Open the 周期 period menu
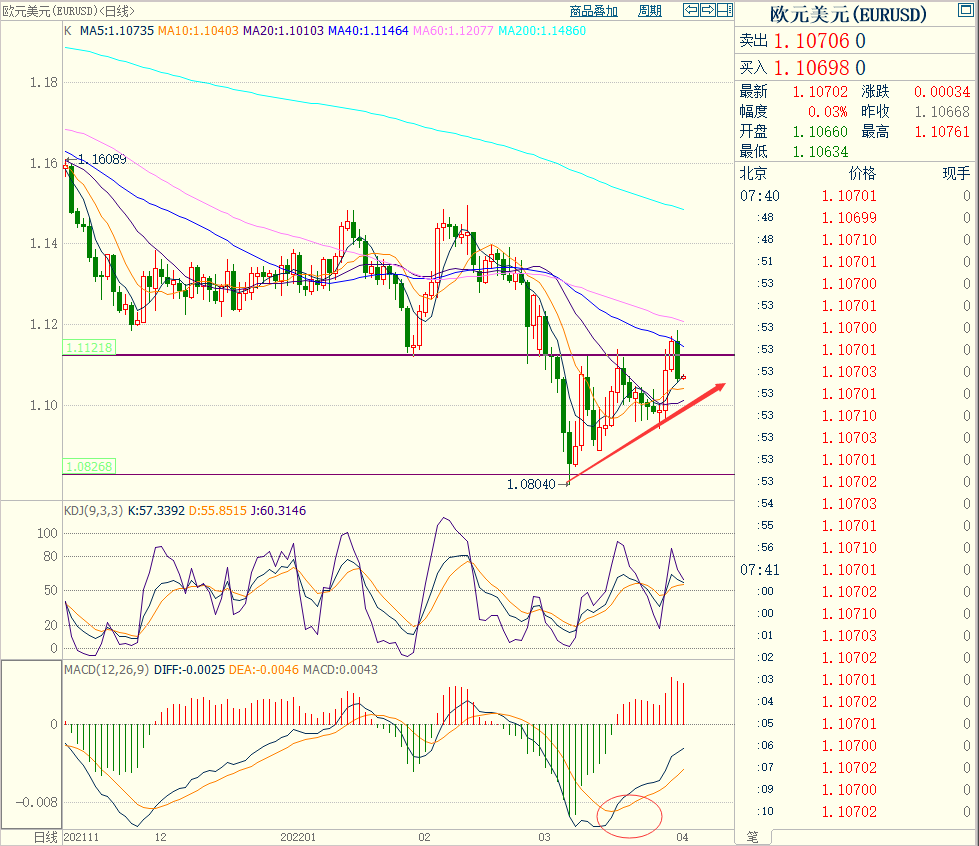The height and width of the screenshot is (846, 979). 649,11
